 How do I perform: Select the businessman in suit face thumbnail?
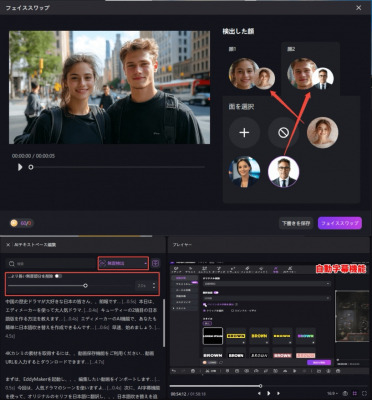[283, 172]
